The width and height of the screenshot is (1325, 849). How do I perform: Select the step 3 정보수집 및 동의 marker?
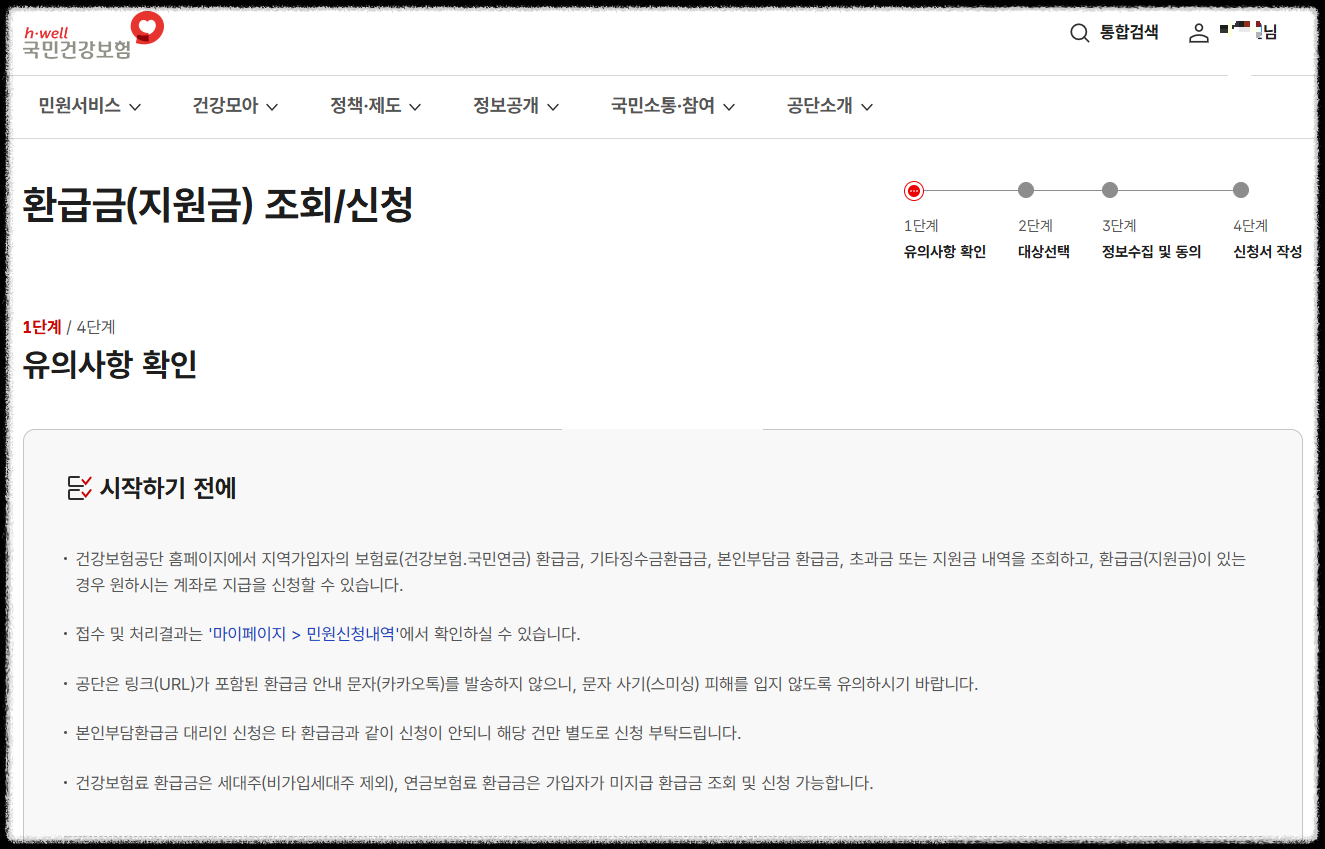coord(1110,190)
